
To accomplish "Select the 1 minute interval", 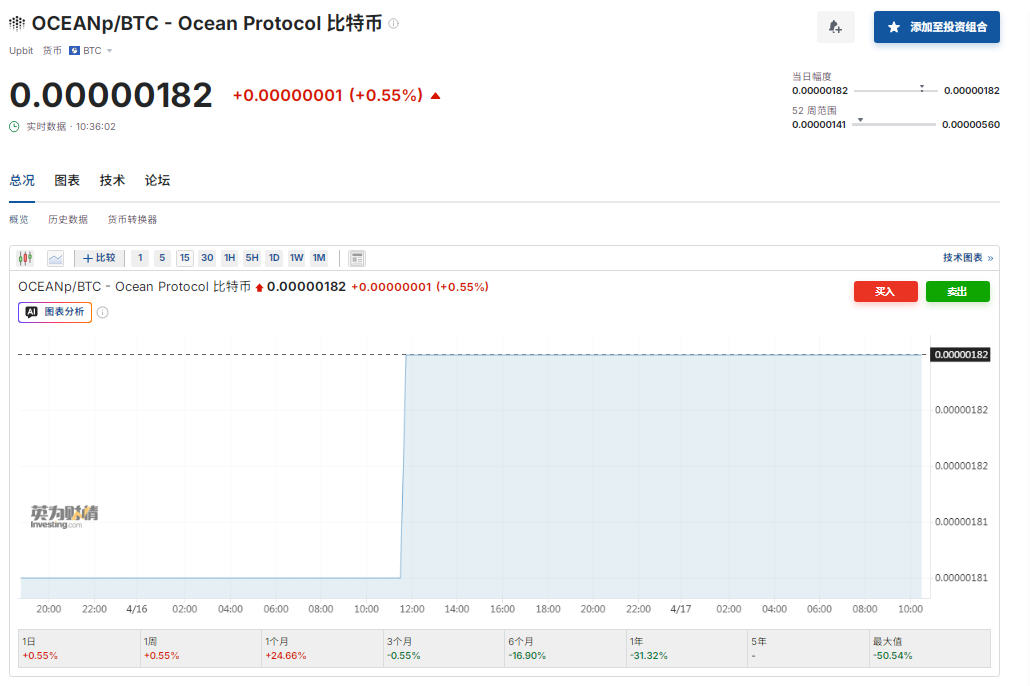I will (140, 258).
